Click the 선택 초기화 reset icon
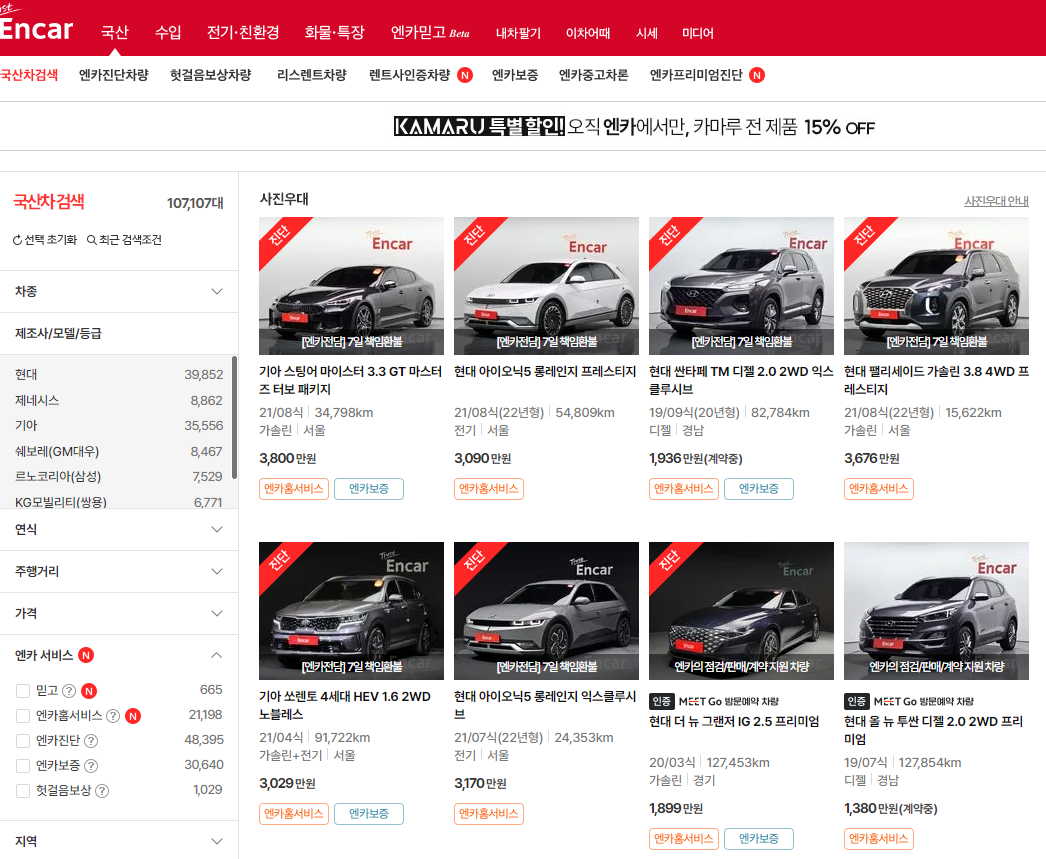This screenshot has width=1046, height=859. [x=17, y=240]
